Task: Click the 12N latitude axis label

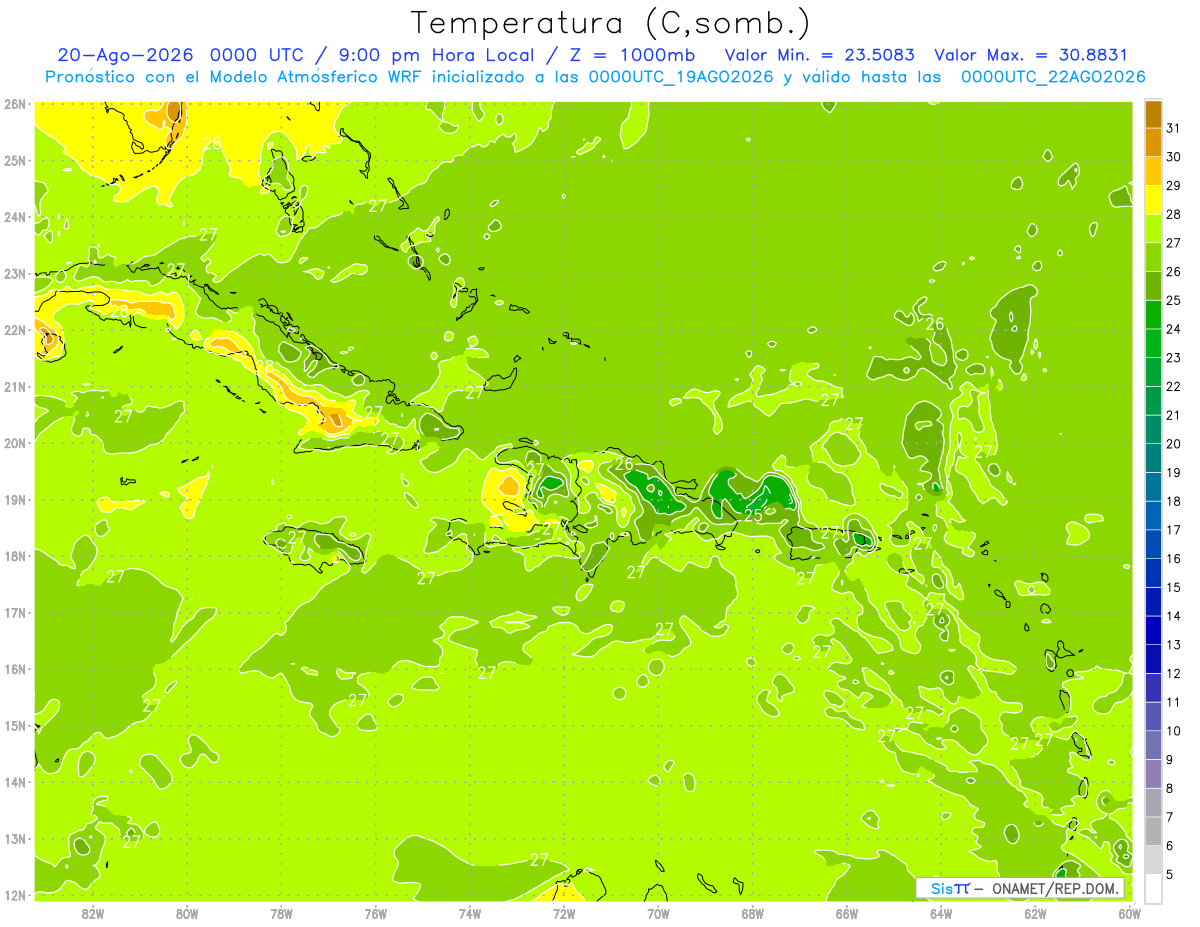Action: click(x=15, y=895)
